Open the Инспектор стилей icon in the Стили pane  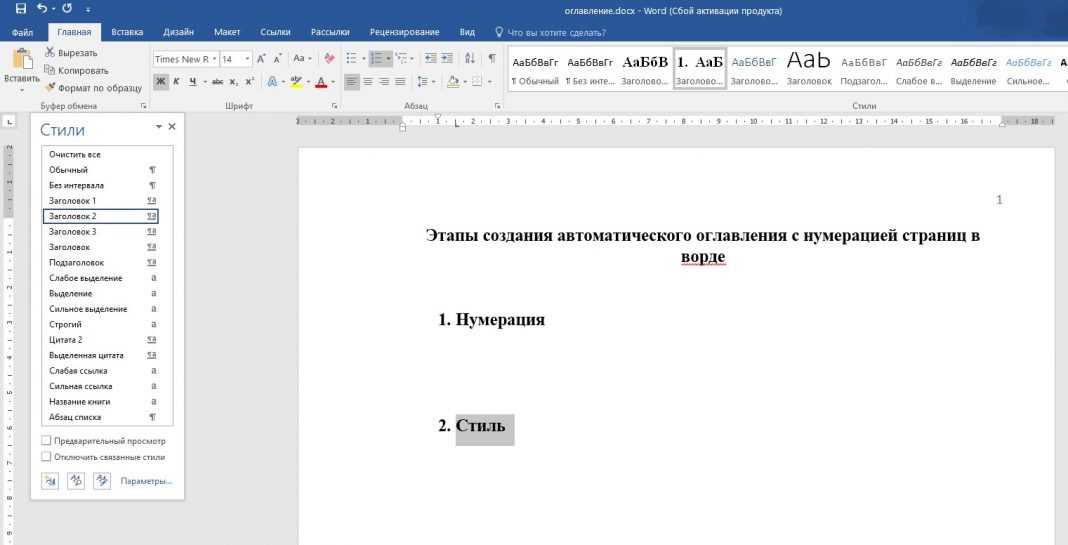click(x=76, y=481)
